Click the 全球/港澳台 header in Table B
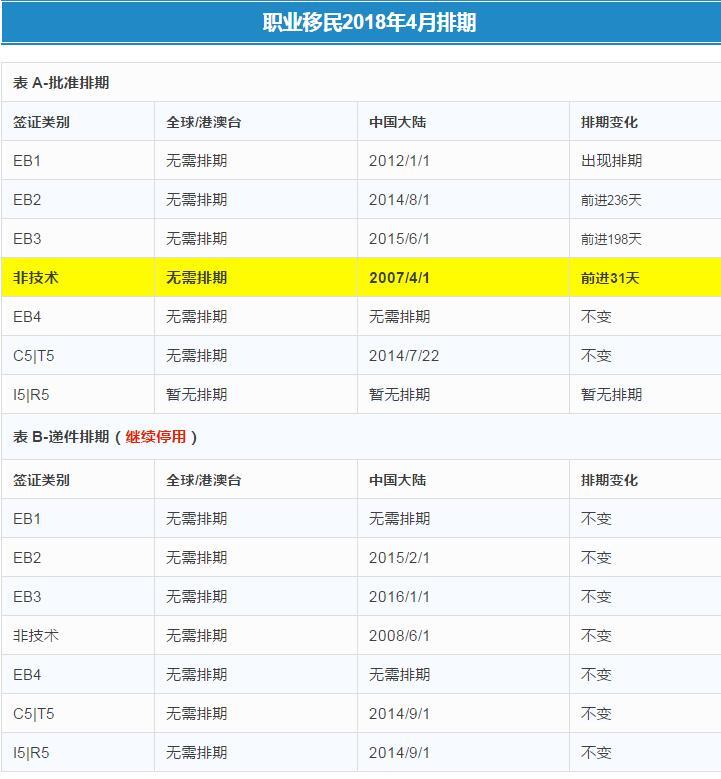Screen dimensions: 721x779 click(204, 480)
